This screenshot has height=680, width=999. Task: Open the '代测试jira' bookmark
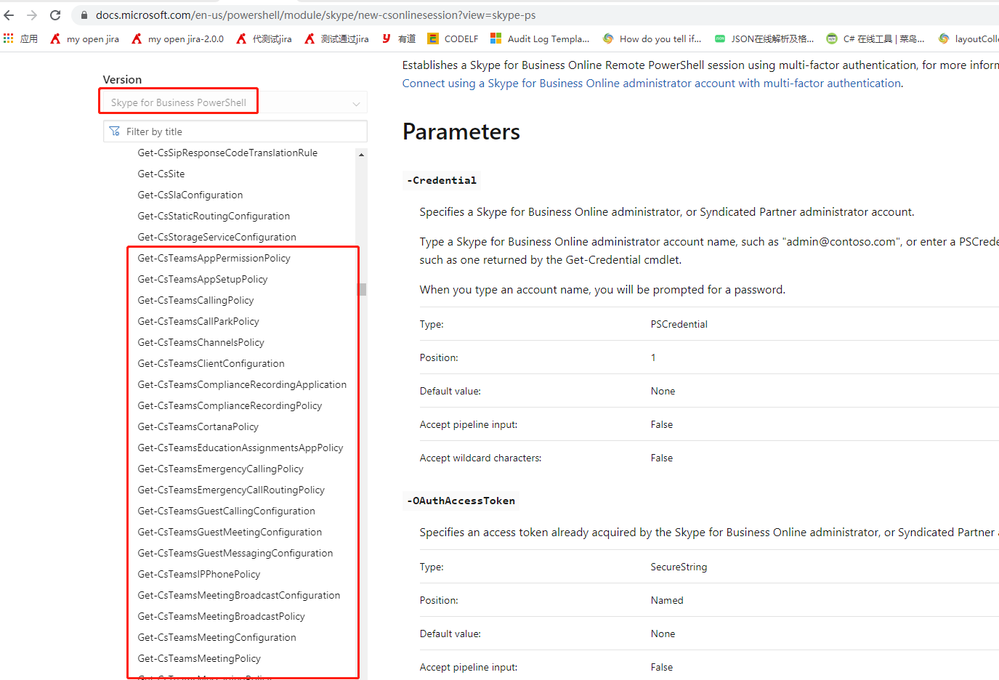point(264,39)
